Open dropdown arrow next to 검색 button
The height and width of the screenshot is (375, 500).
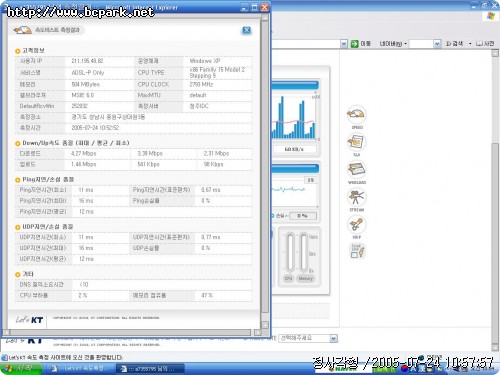pyautogui.click(x=470, y=44)
